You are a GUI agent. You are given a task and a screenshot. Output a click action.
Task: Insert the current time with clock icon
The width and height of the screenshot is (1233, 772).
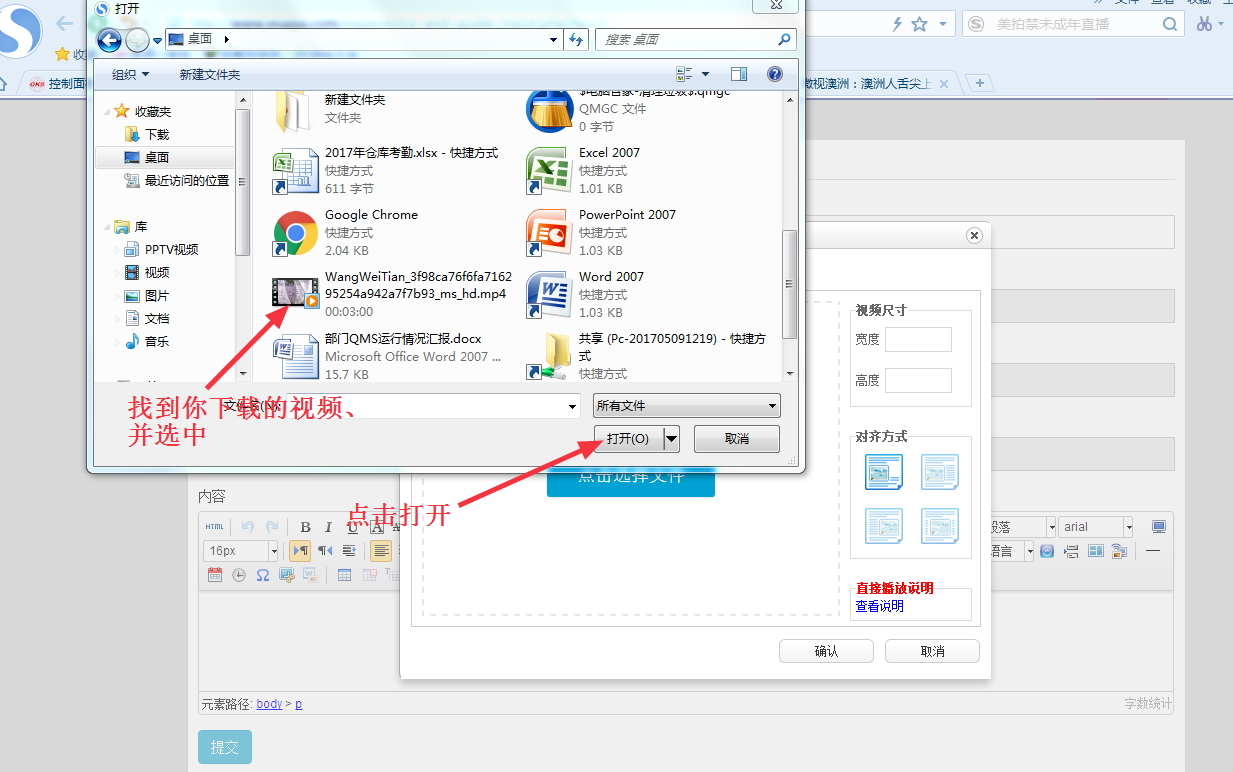click(x=239, y=575)
